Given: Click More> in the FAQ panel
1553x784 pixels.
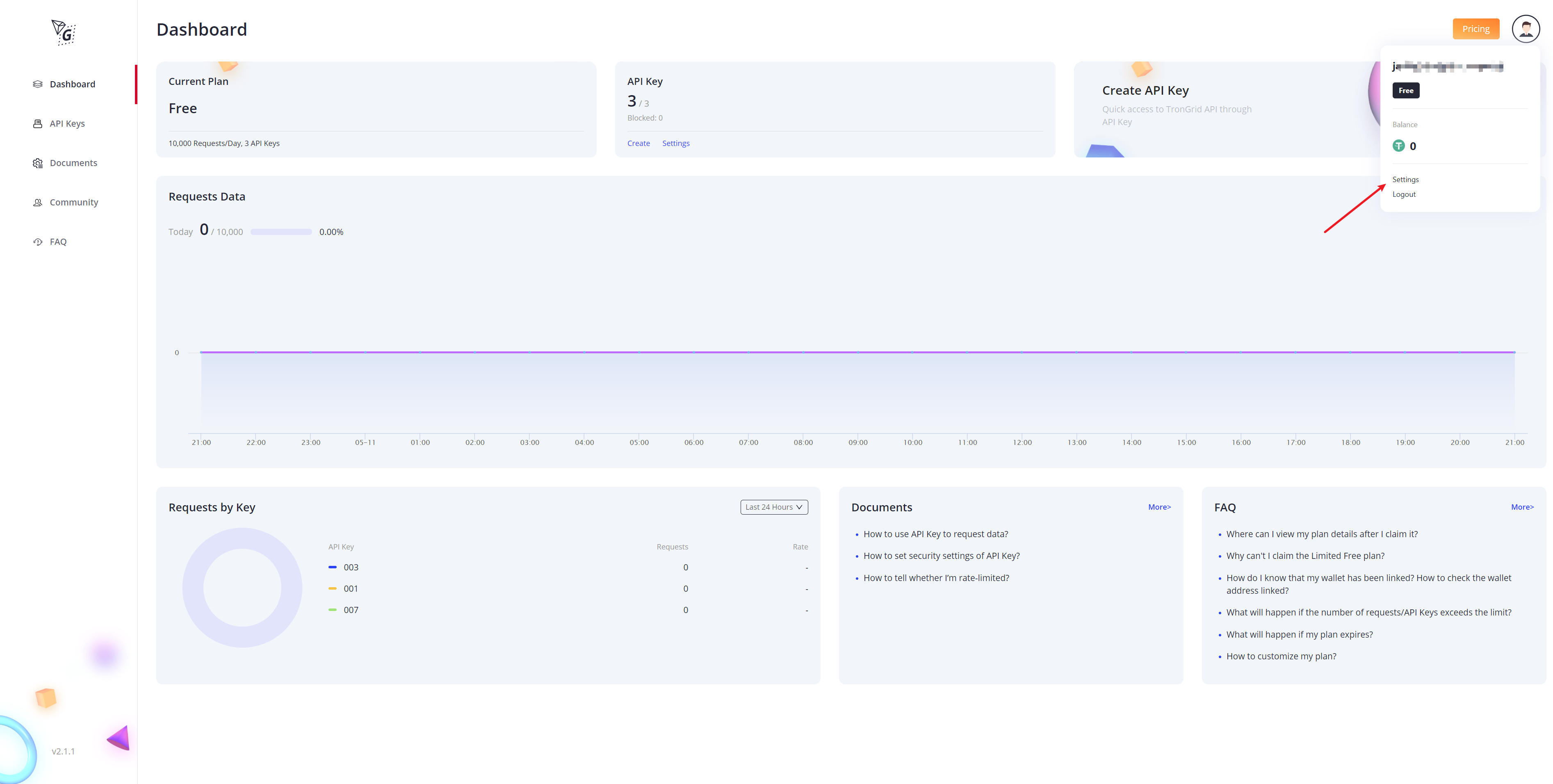Looking at the screenshot, I should tap(1522, 507).
